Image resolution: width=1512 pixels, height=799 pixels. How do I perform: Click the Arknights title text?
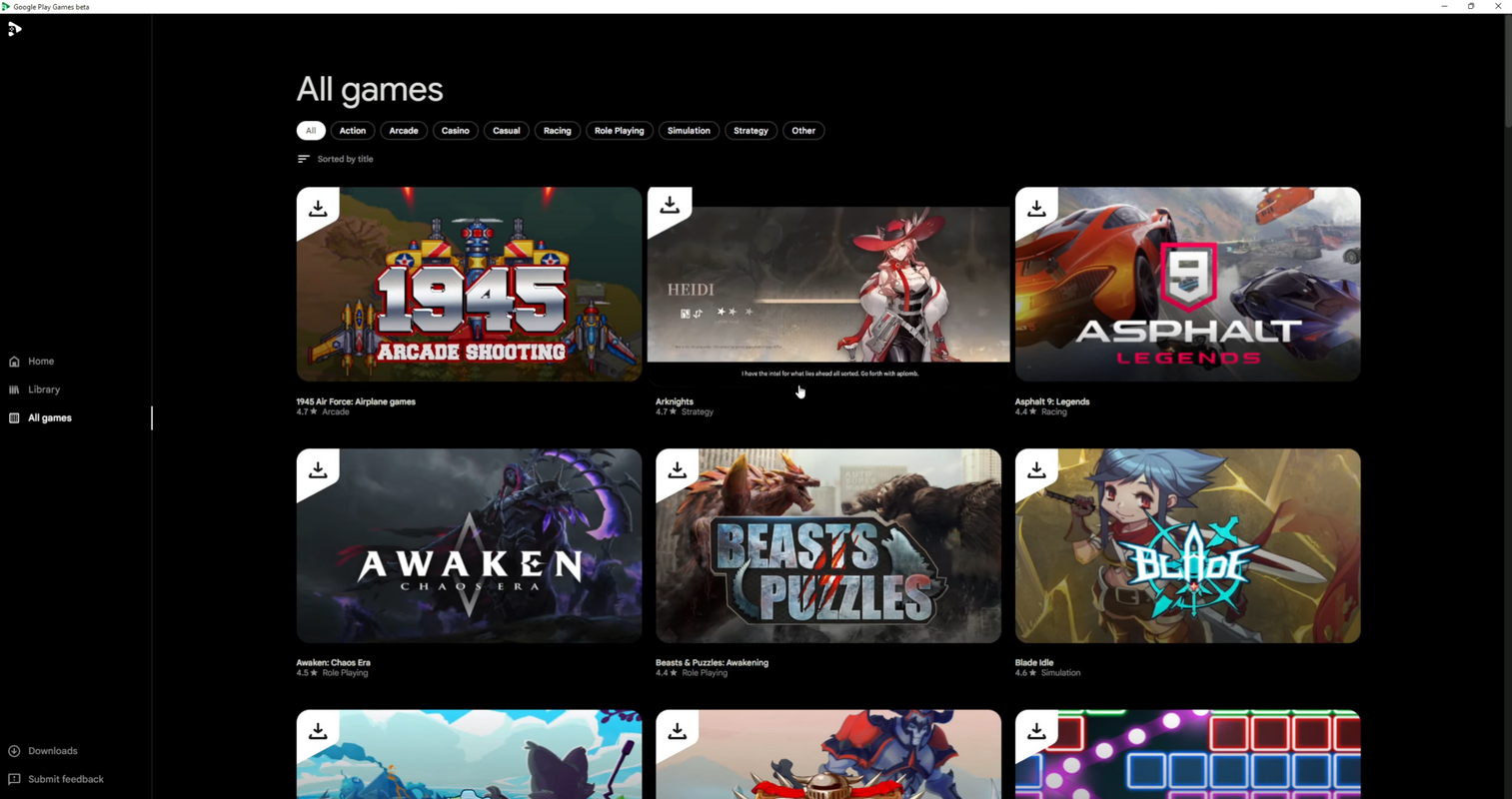675,401
